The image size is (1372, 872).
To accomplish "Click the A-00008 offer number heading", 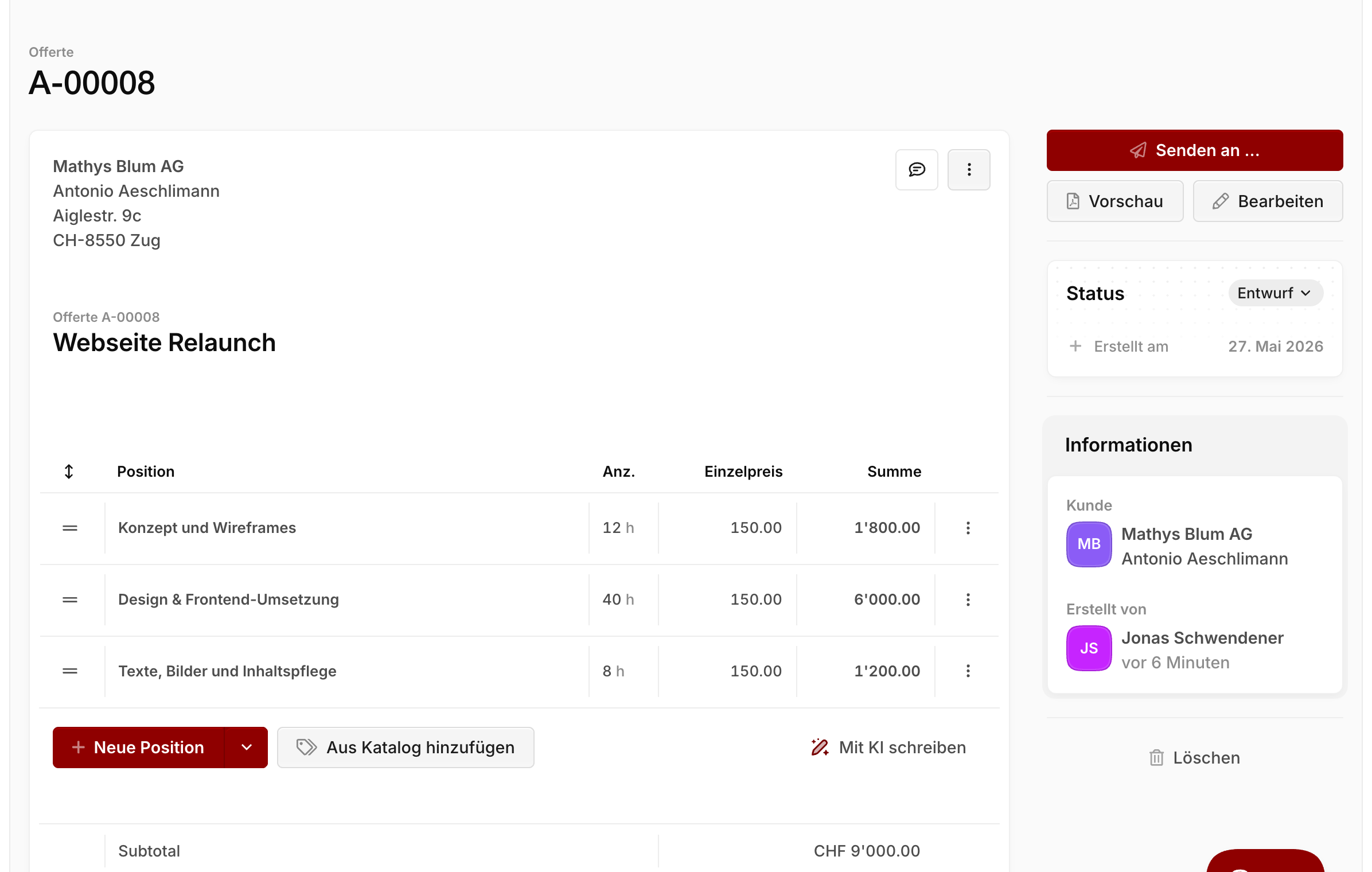I will pos(92,83).
